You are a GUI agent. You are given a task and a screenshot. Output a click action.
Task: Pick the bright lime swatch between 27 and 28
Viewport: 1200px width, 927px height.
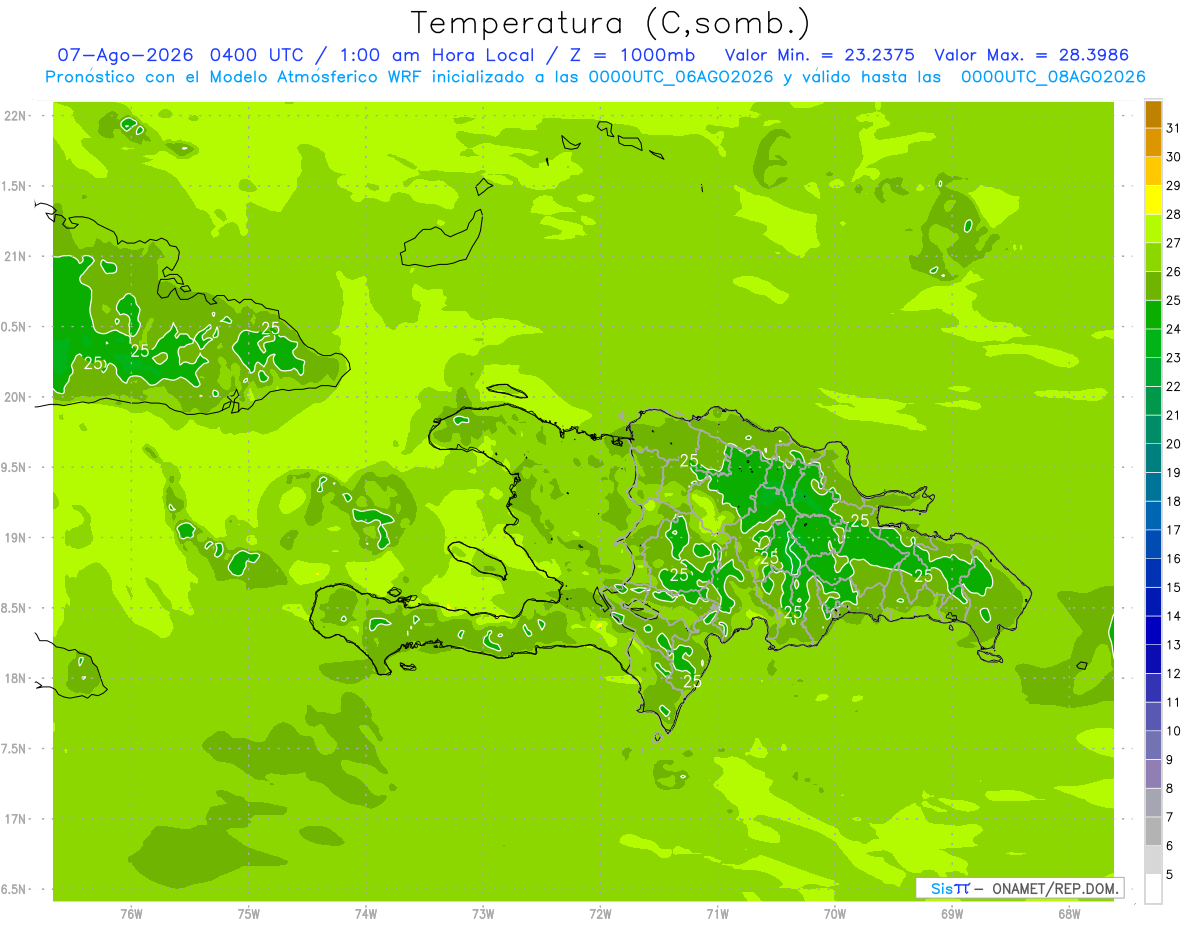1153,229
